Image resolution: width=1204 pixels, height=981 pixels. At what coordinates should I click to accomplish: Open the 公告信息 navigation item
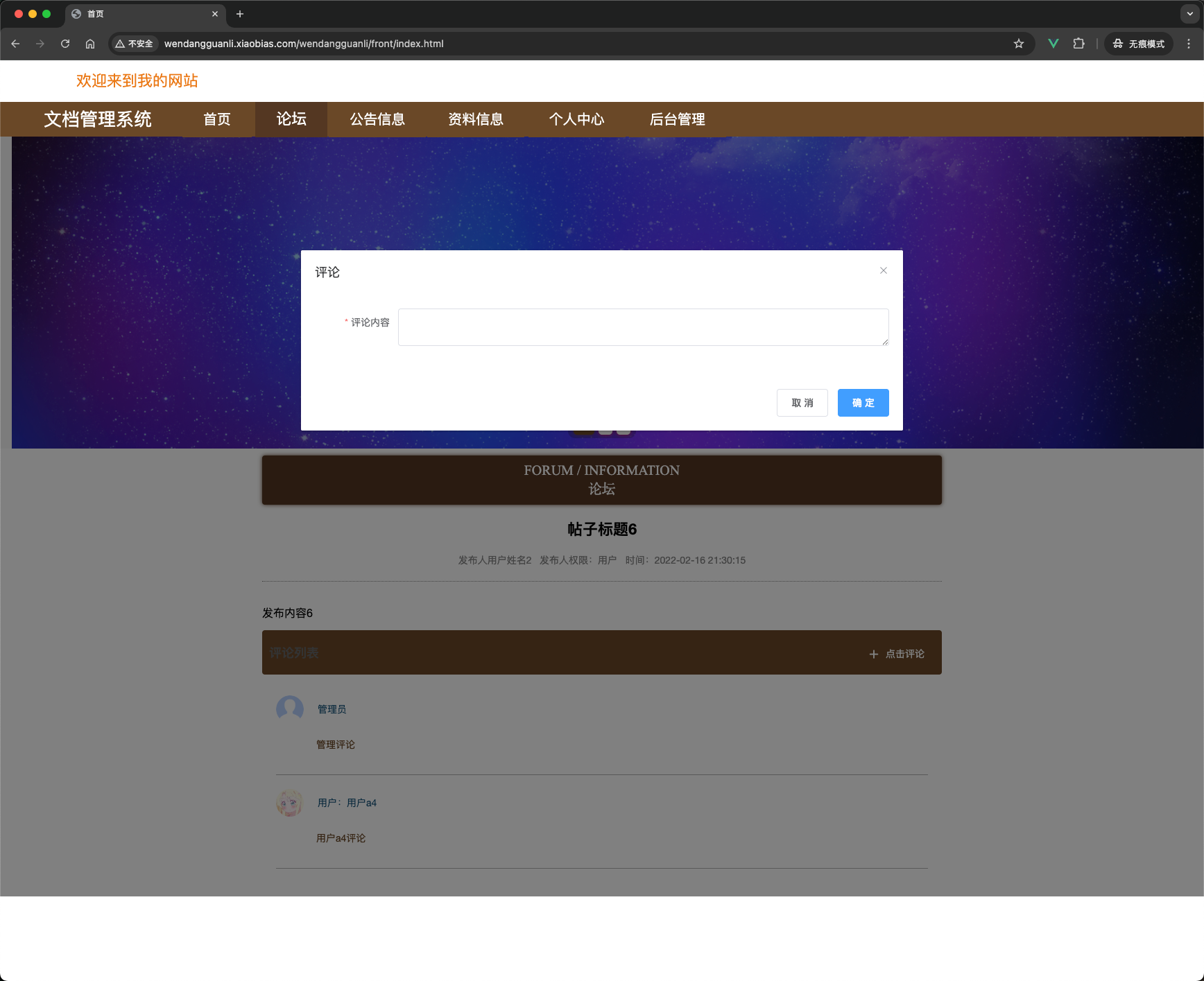pos(377,119)
